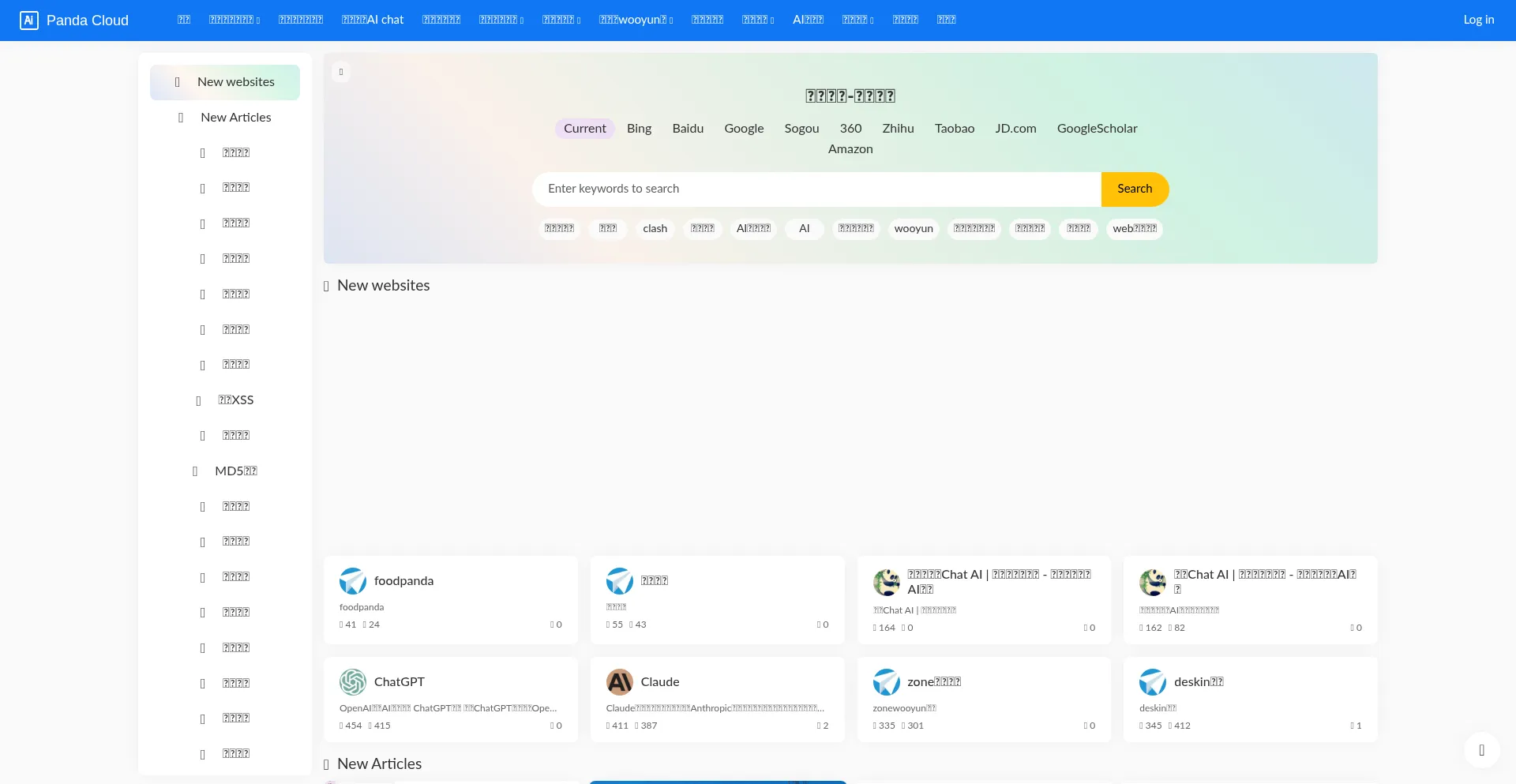Click the zone card's site icon
This screenshot has height=784, width=1516.
point(887,682)
